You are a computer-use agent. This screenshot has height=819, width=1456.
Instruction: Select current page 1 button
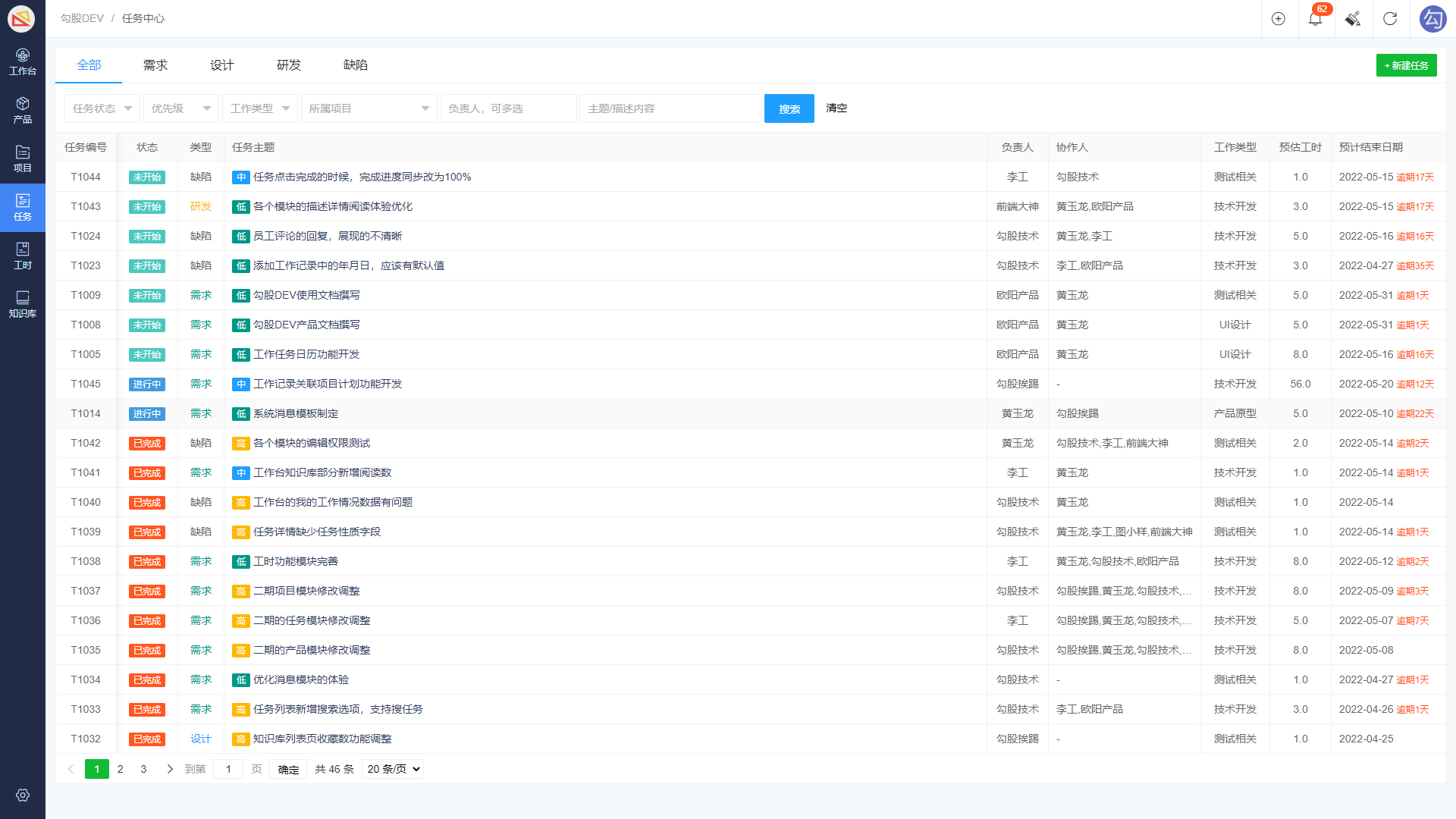pos(97,769)
